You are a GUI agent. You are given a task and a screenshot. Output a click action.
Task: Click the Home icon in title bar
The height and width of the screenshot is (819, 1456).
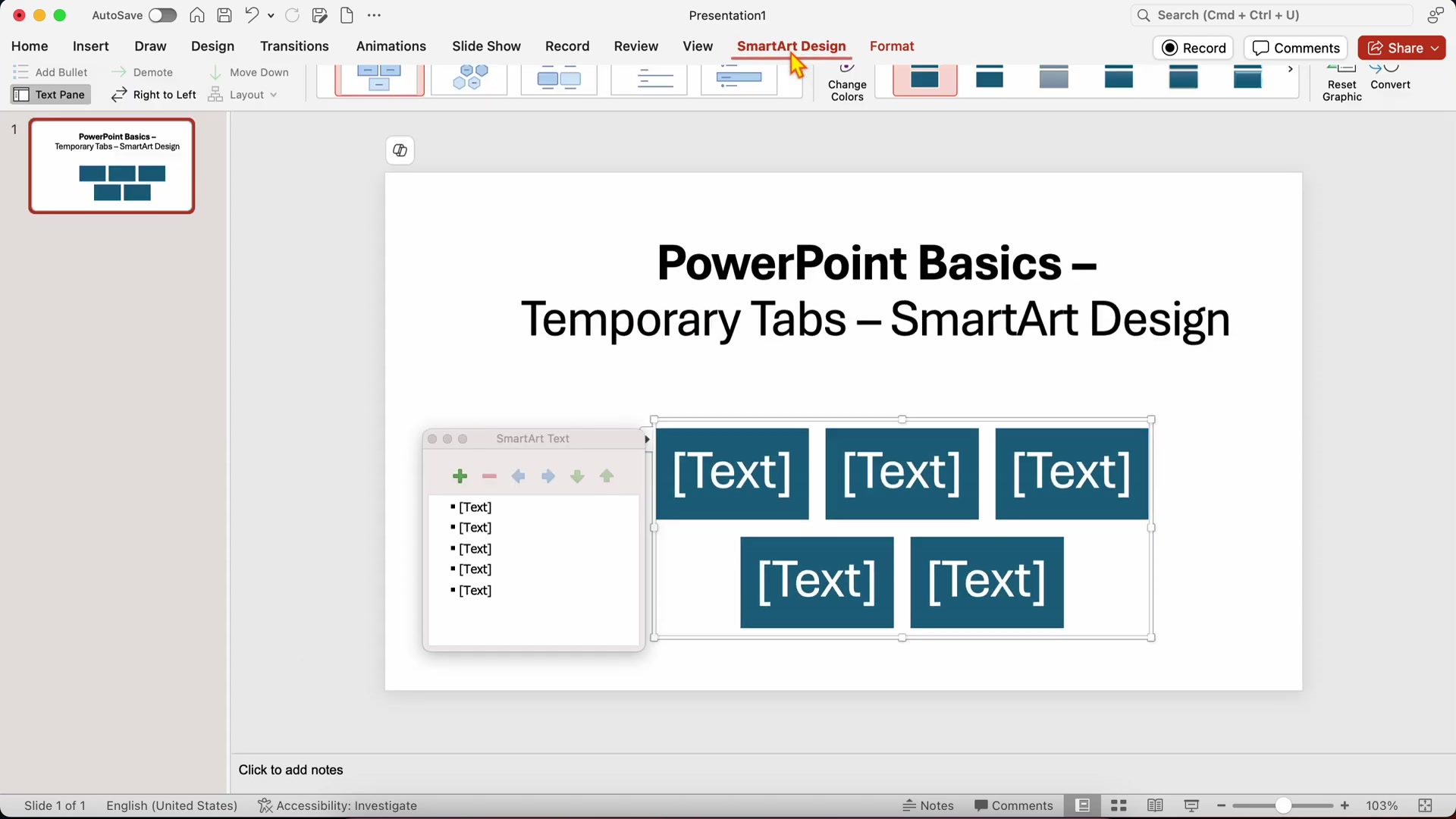(197, 15)
